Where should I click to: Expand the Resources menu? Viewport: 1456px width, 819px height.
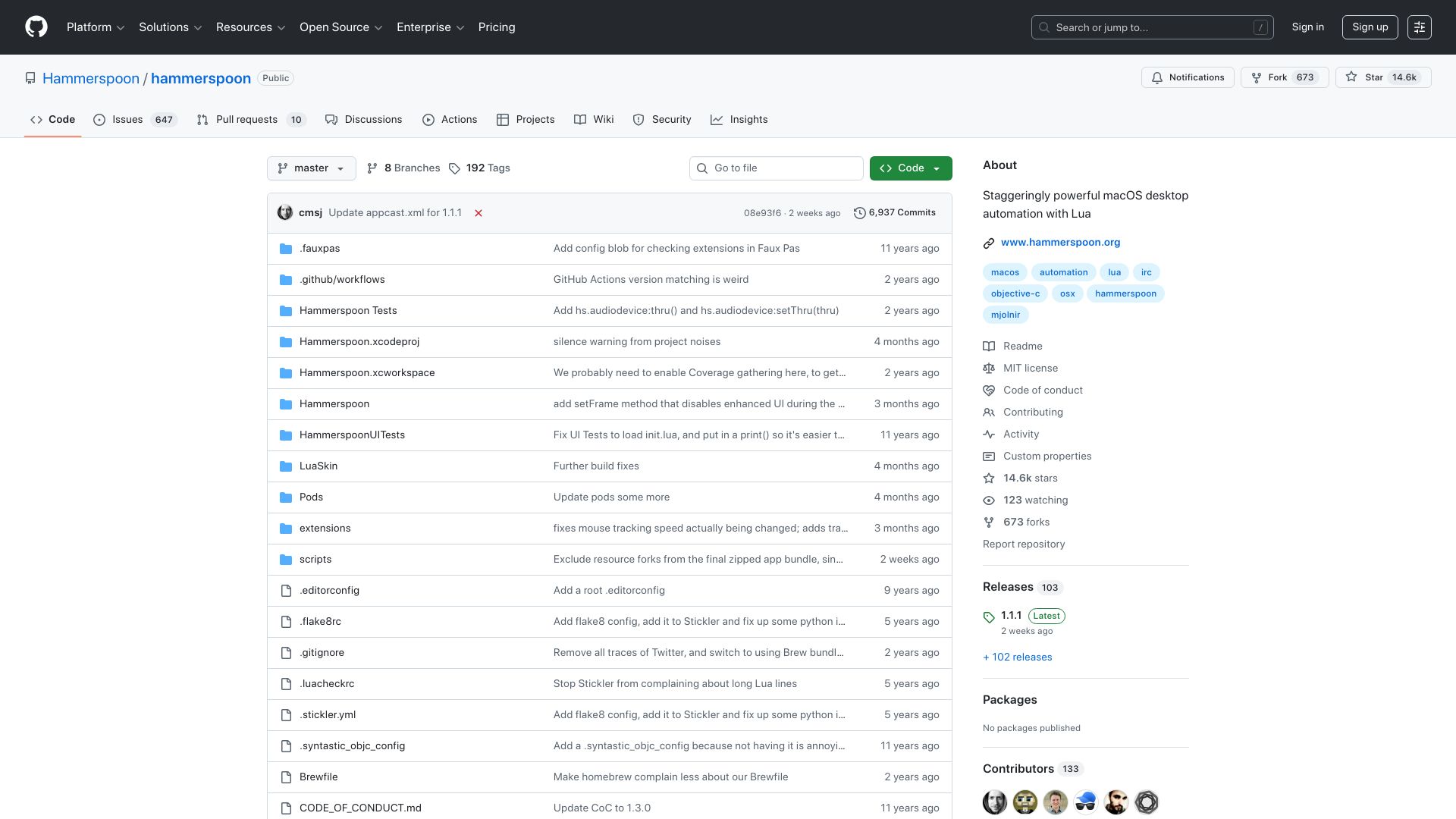point(251,27)
